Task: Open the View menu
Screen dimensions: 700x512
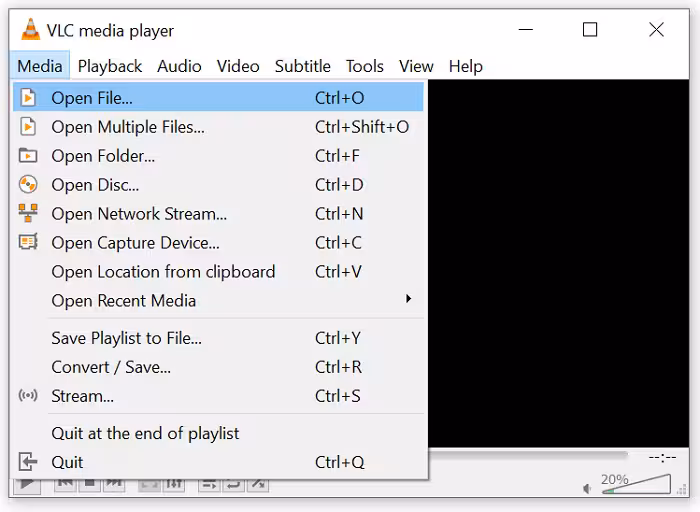Action: (416, 66)
